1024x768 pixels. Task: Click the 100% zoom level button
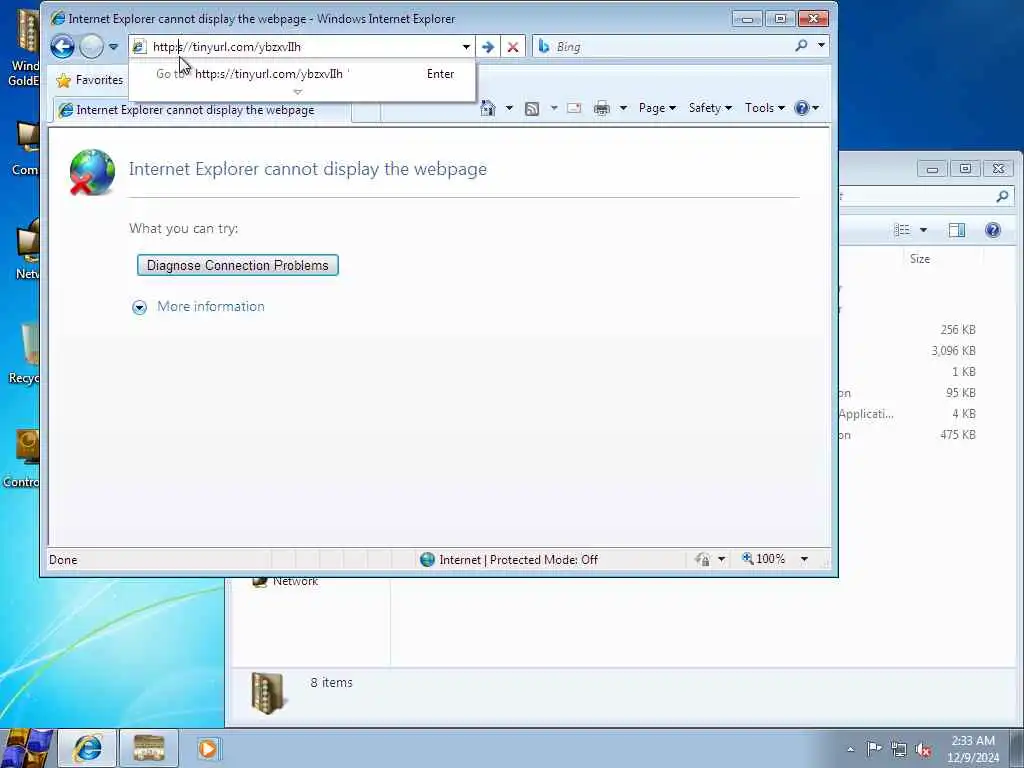[x=763, y=559]
